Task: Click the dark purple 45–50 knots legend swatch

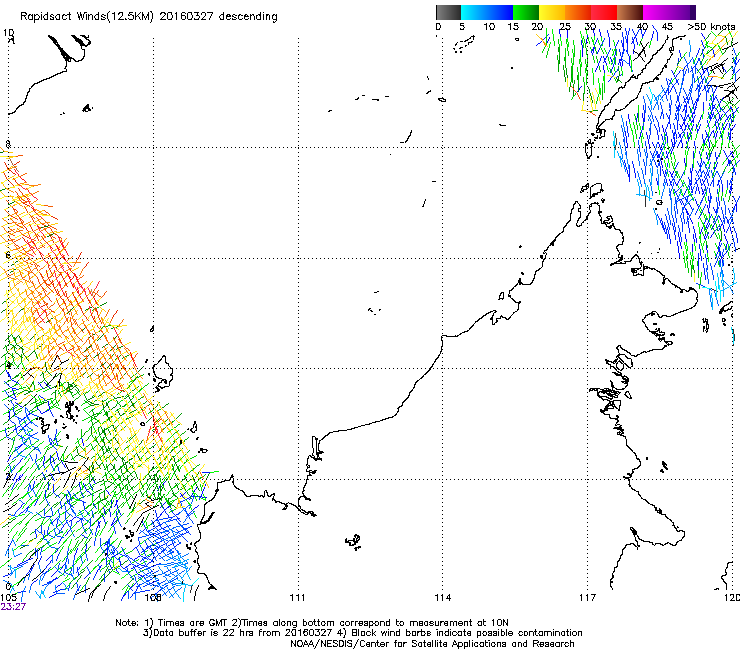Action: (x=682, y=12)
